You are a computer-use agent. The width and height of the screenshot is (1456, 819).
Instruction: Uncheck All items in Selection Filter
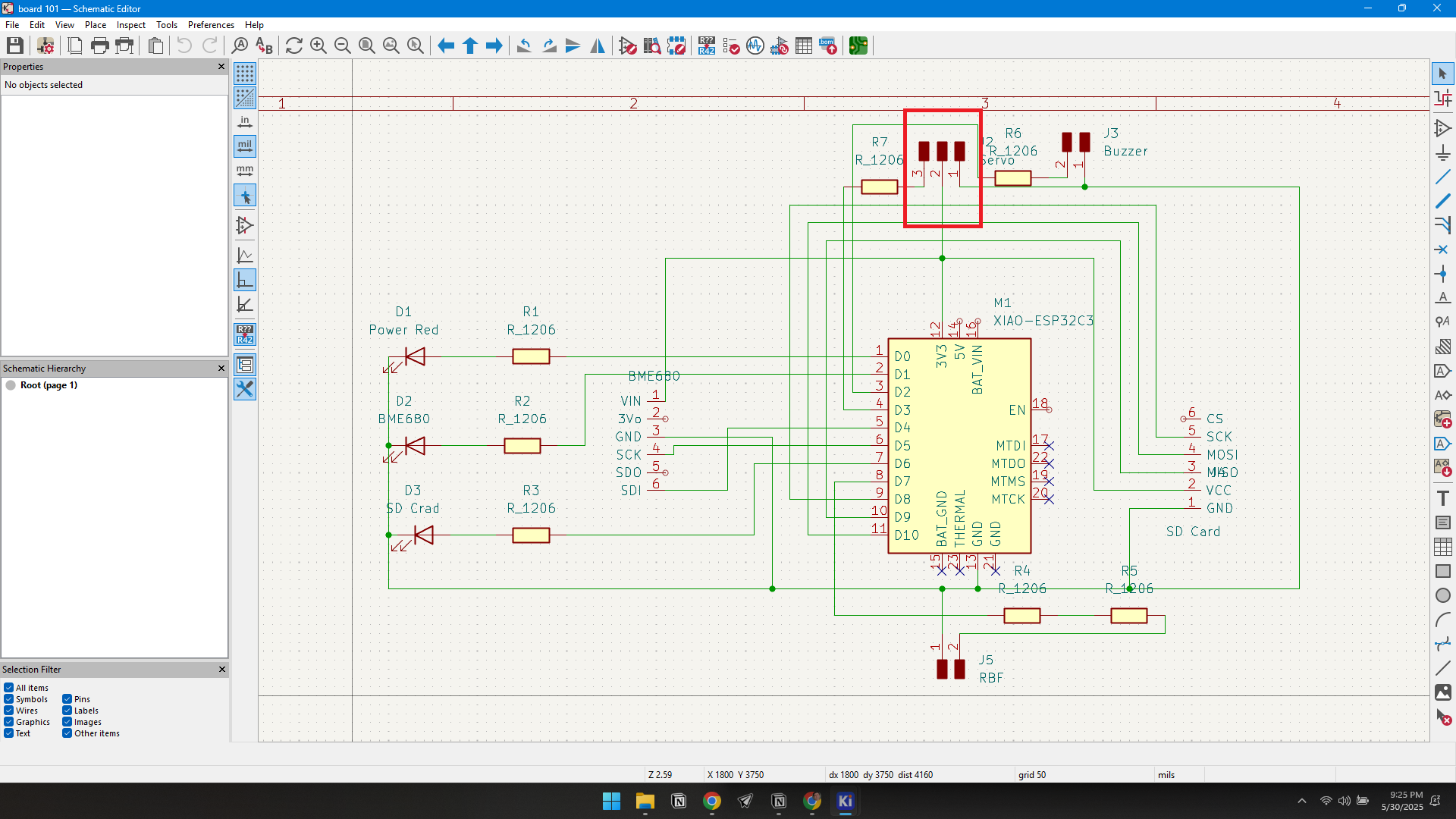coord(9,688)
